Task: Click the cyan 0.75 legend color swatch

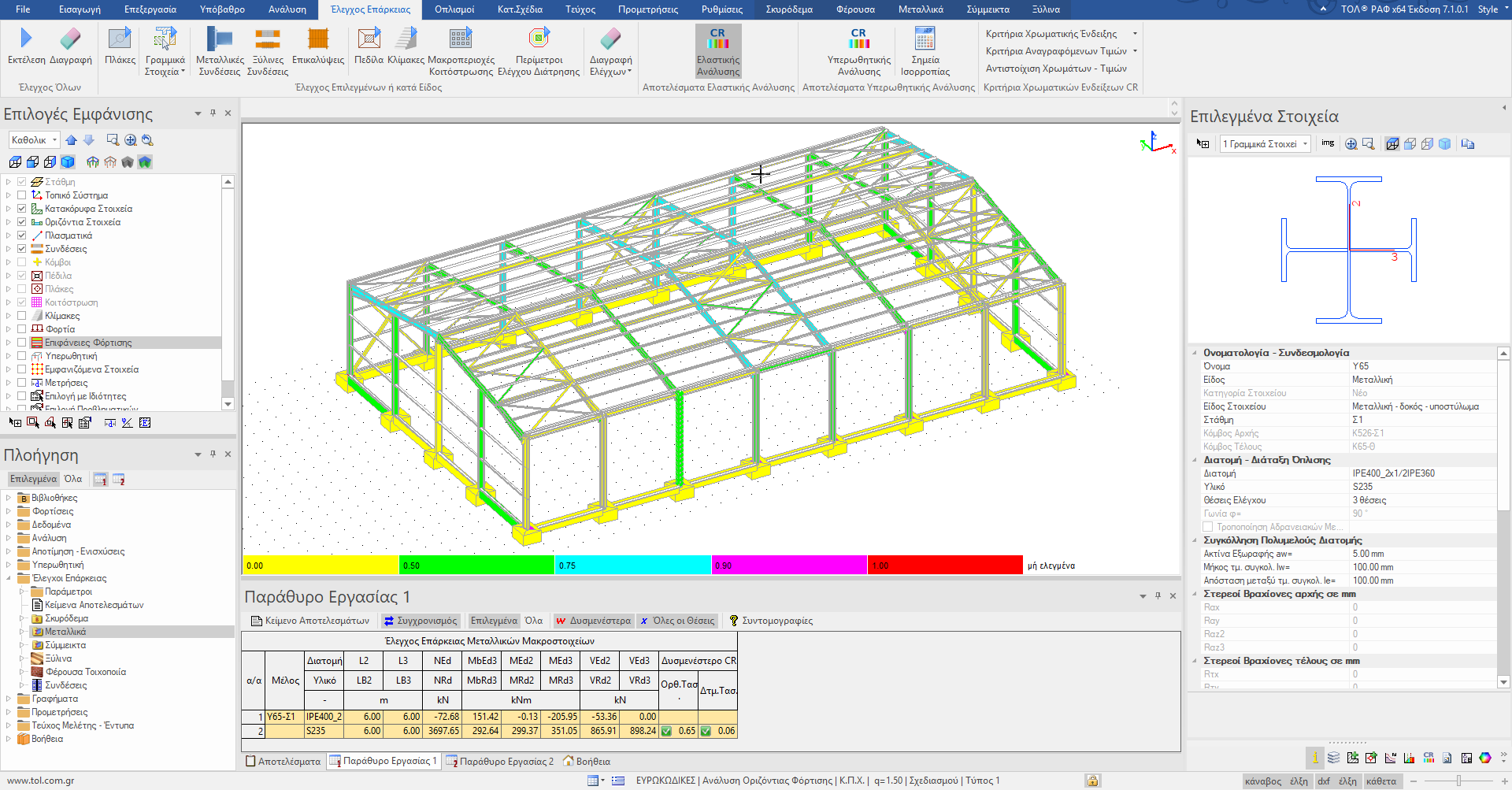Action: point(633,566)
